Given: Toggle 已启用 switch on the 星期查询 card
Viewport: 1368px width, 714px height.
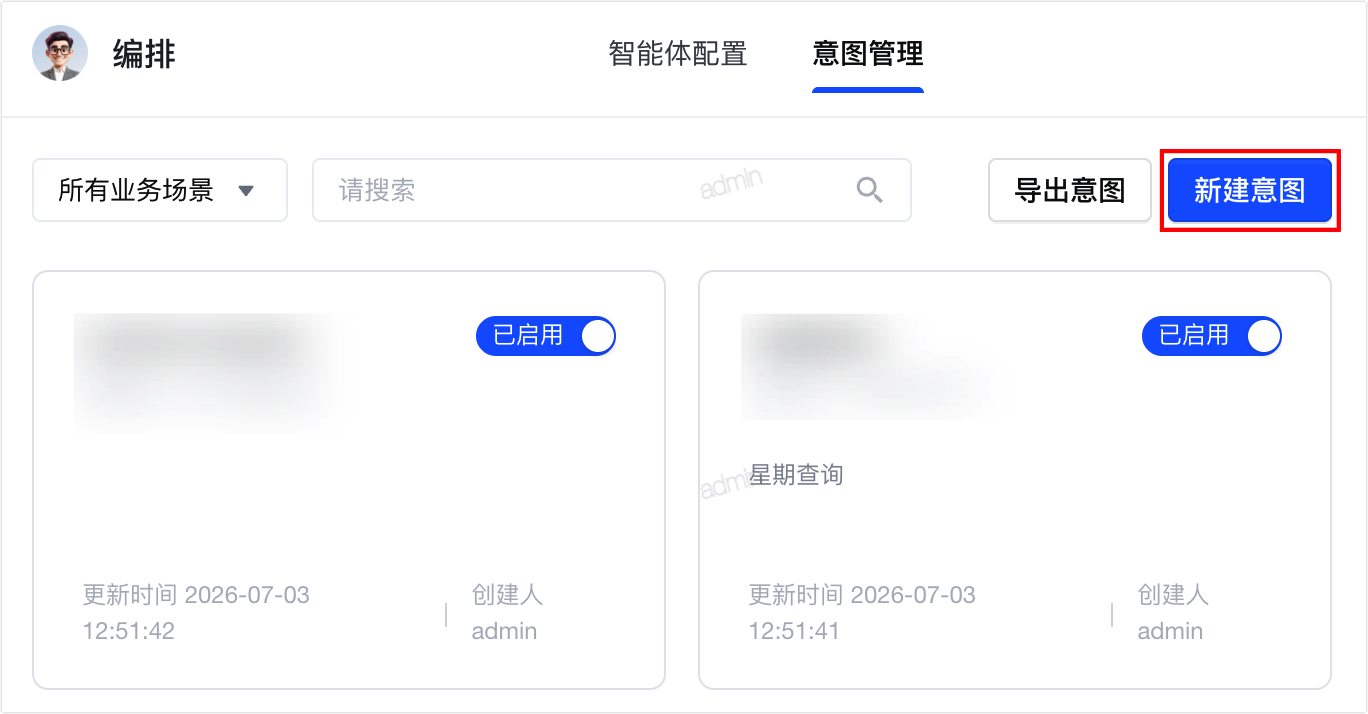Looking at the screenshot, I should 1212,336.
